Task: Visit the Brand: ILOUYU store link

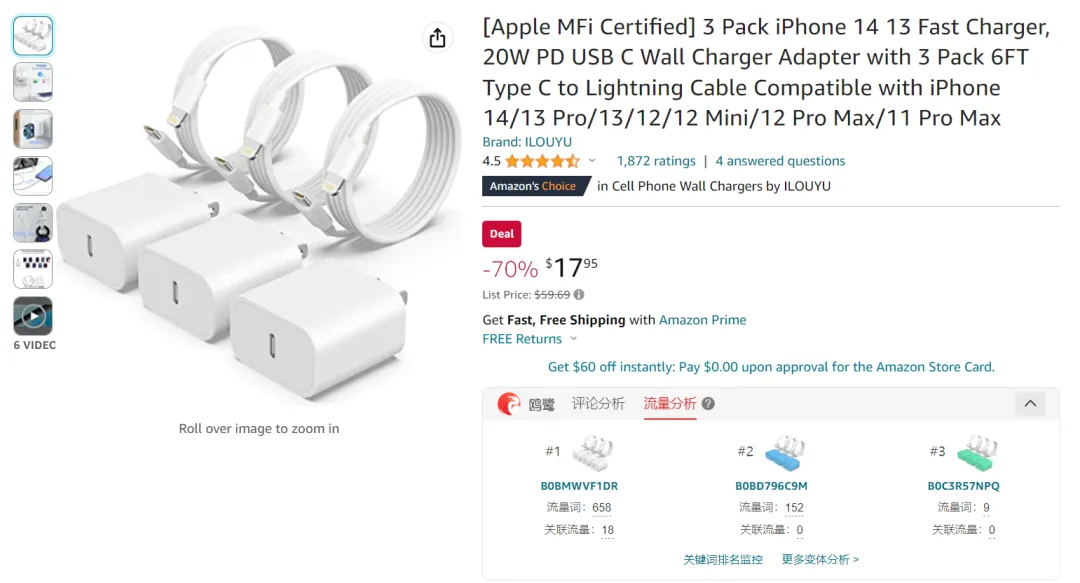Action: pos(527,142)
